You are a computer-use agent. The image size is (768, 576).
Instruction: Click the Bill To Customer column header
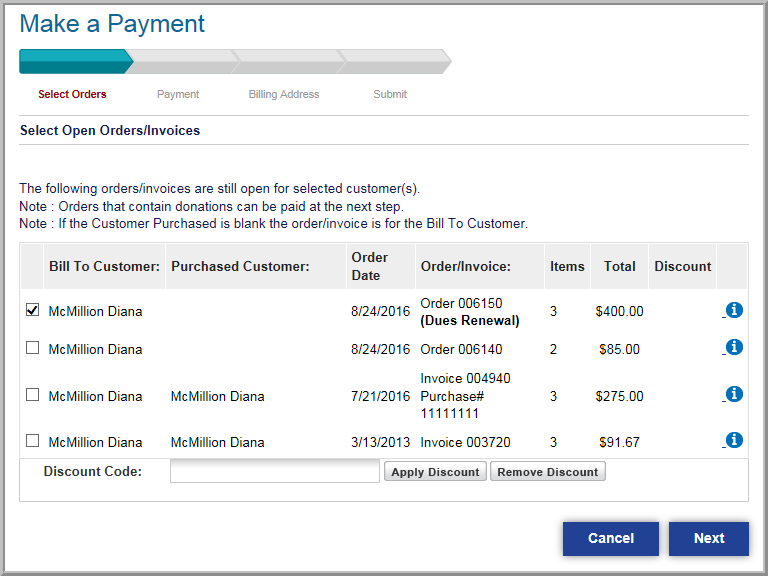[x=104, y=266]
